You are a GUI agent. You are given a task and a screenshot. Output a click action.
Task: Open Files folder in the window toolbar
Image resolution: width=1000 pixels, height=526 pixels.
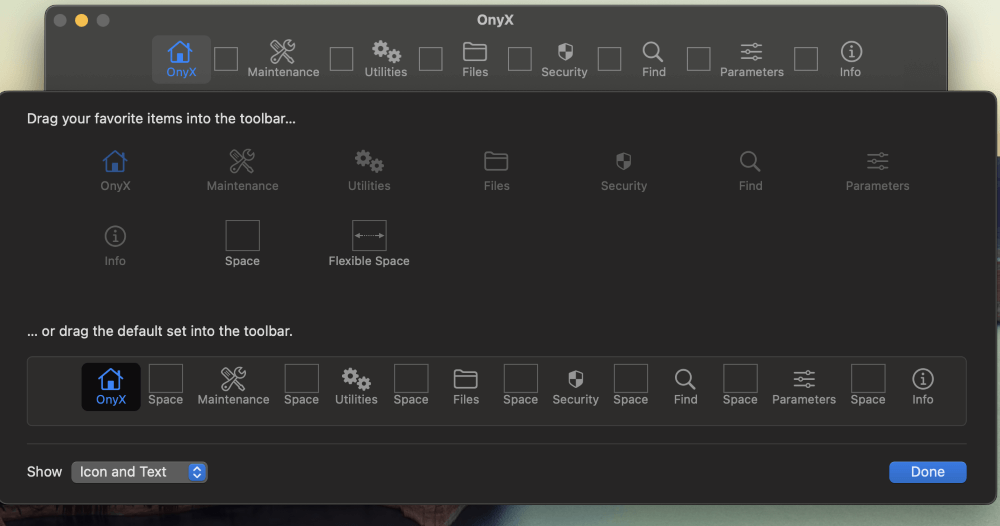pyautogui.click(x=475, y=59)
